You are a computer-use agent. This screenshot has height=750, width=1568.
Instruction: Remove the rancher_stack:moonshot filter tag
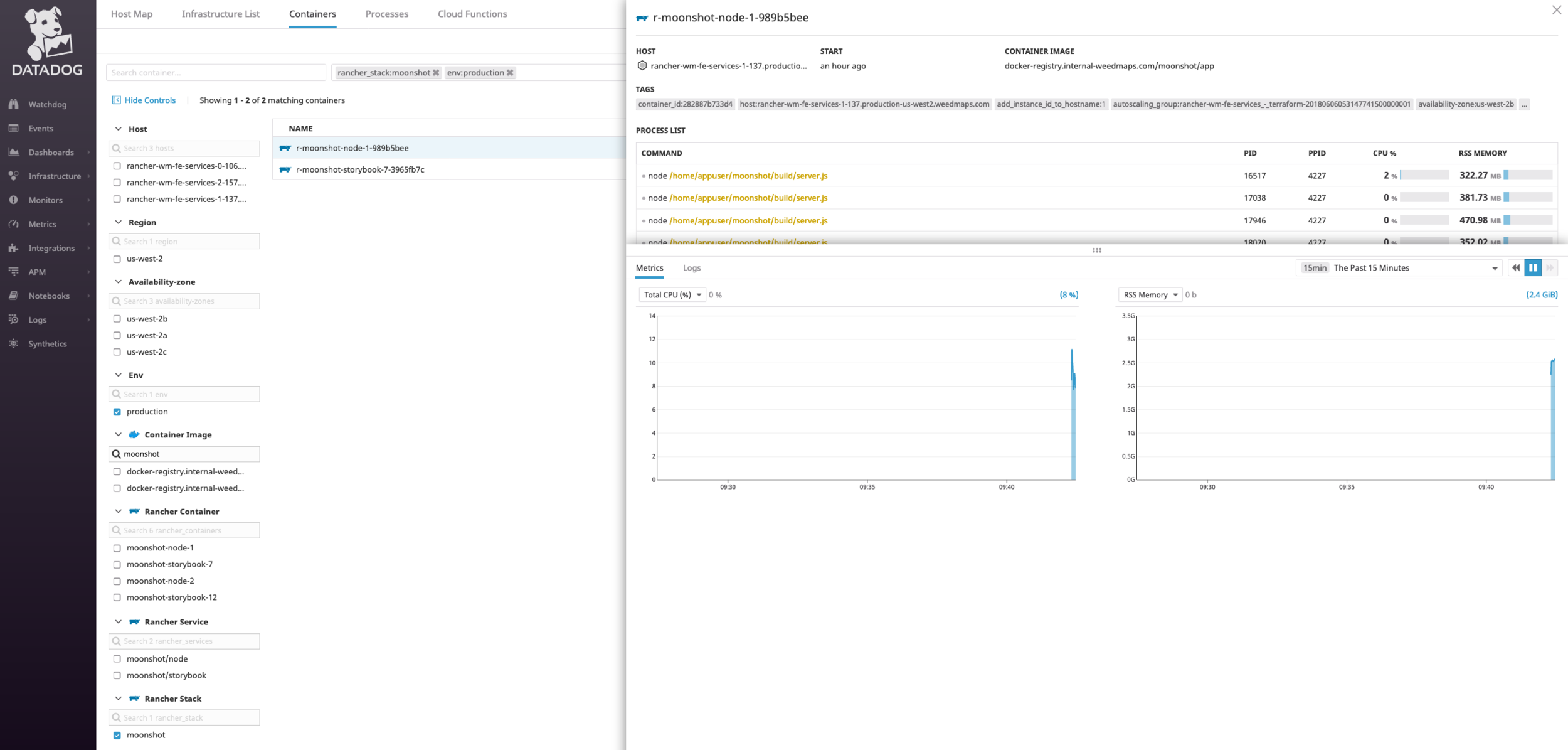[436, 73]
